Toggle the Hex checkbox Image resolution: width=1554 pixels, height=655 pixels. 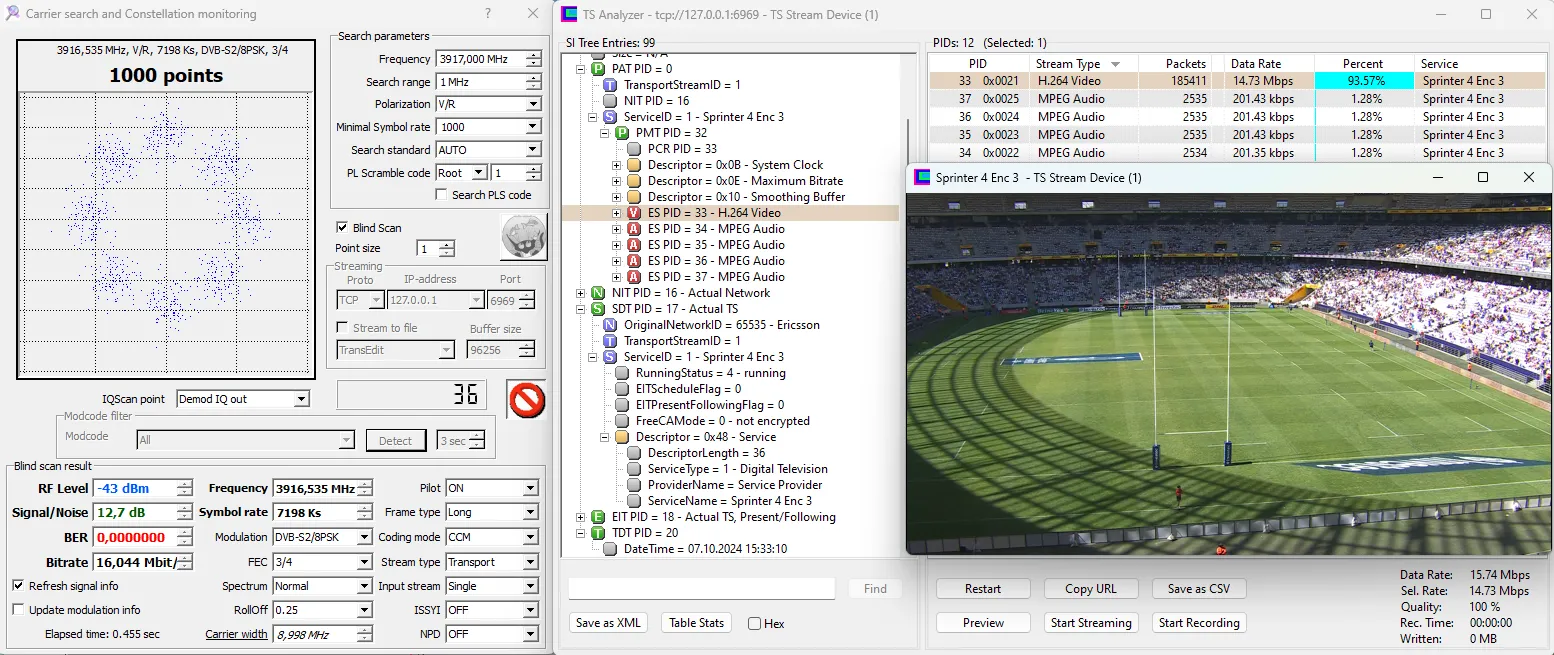755,623
